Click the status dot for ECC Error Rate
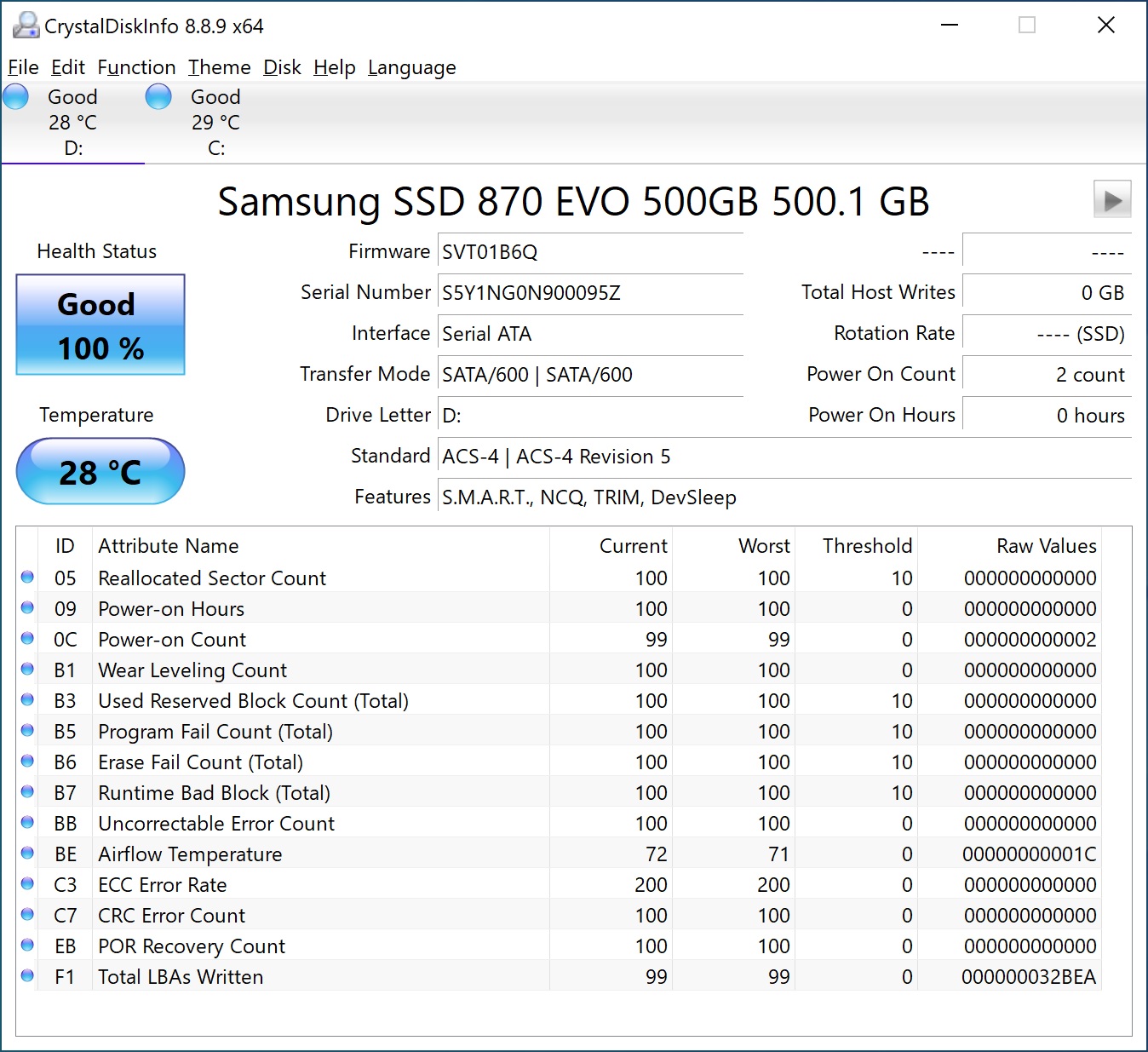 [x=27, y=884]
